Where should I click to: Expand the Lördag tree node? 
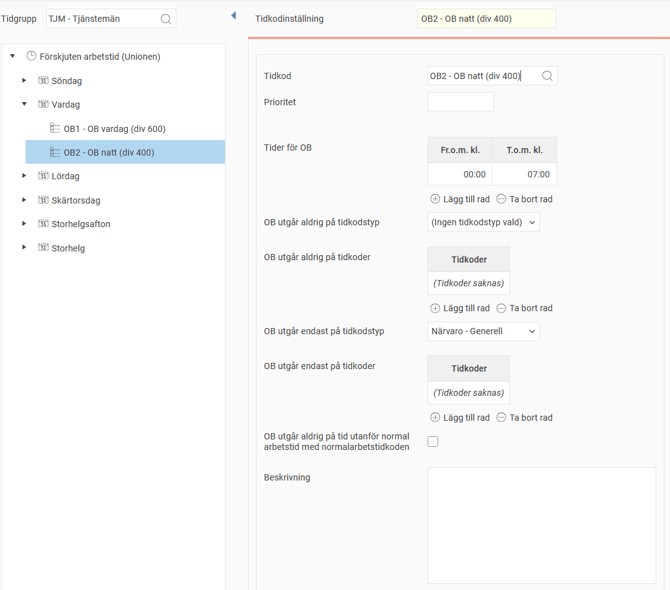25,176
